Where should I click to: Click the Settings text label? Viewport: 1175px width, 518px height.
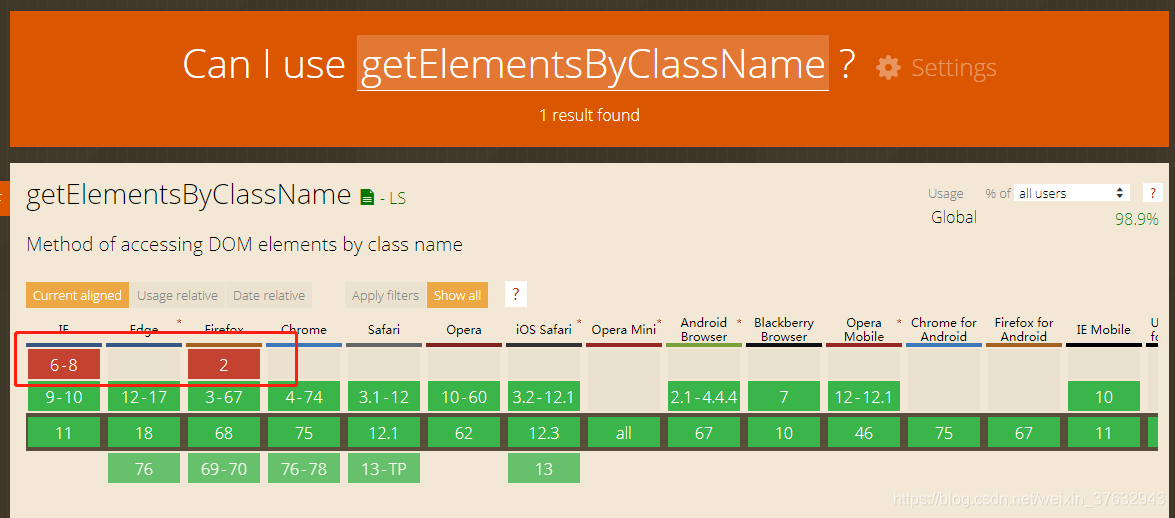(953, 67)
